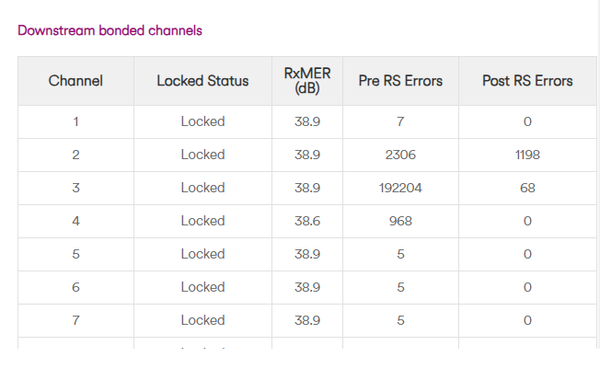
Task: Click the Pre RS Errors column header
Action: (401, 81)
